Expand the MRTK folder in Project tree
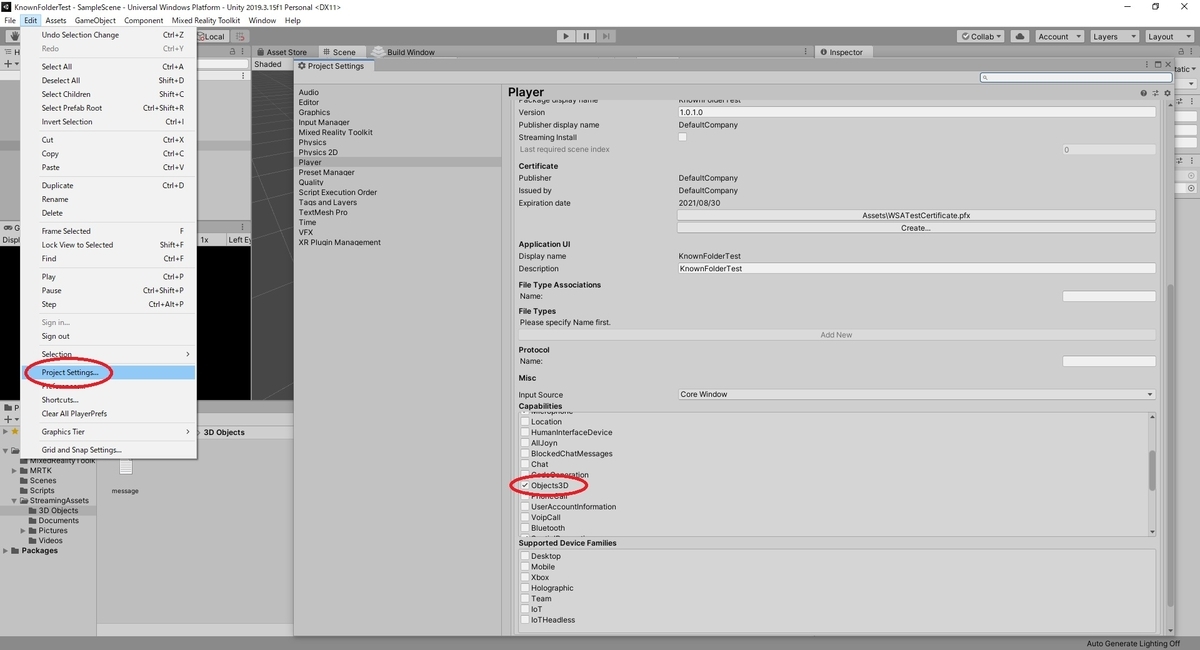 point(14,471)
